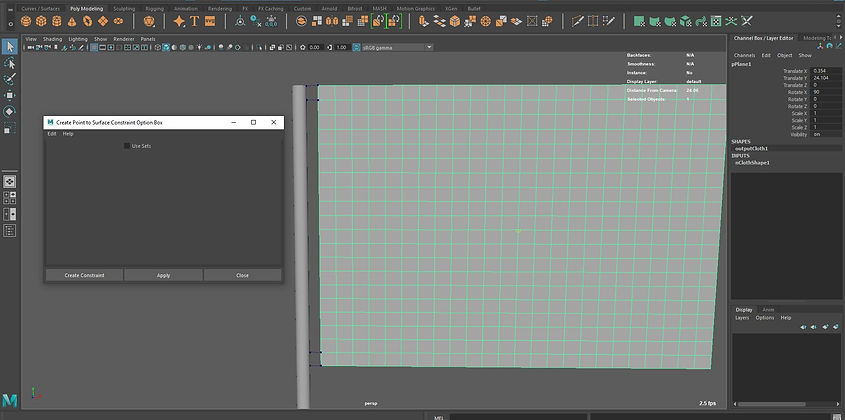
Task: Click the Combine meshes shelf icon
Action: 302,21
